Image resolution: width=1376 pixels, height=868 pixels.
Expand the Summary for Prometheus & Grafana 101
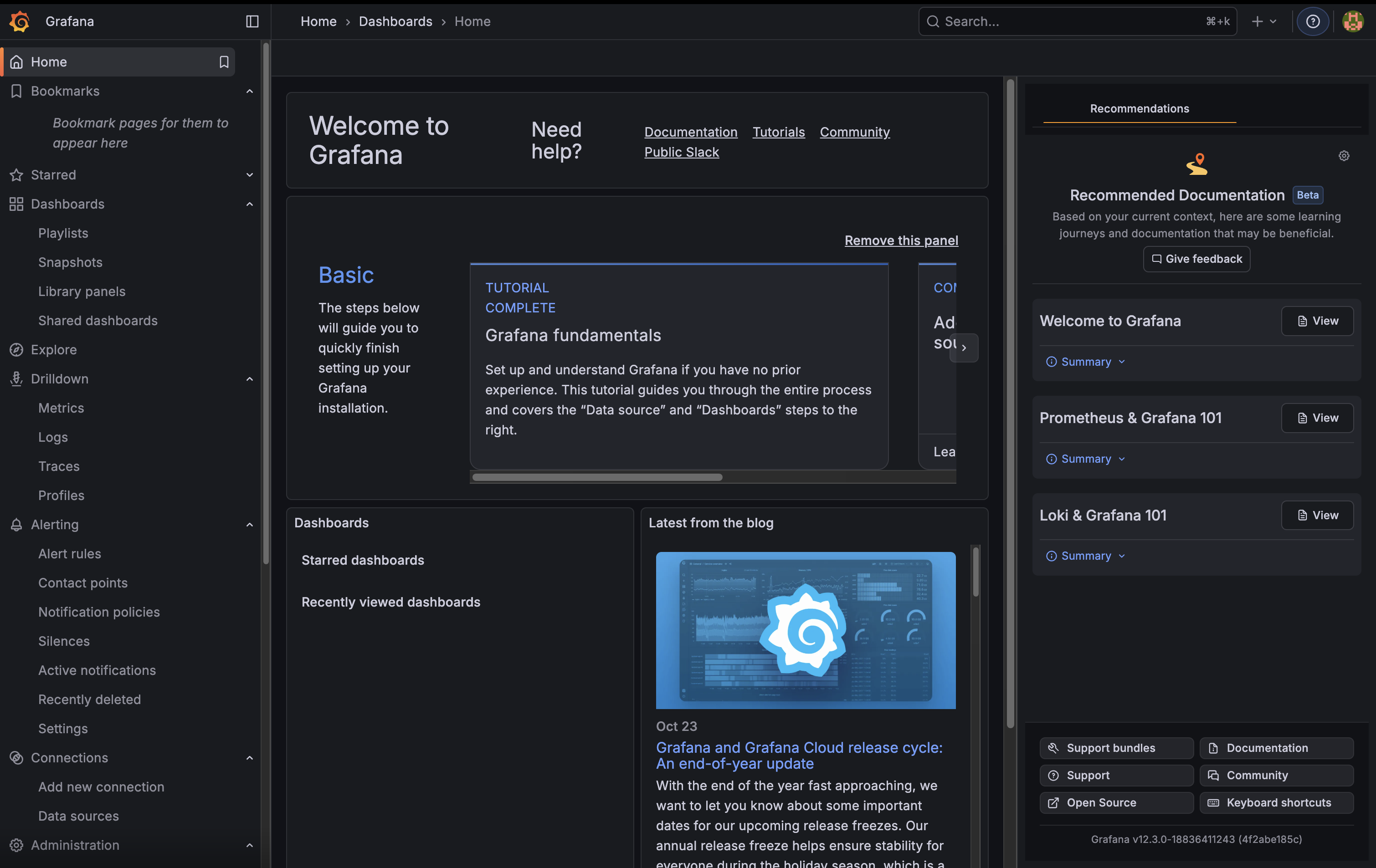point(1084,458)
